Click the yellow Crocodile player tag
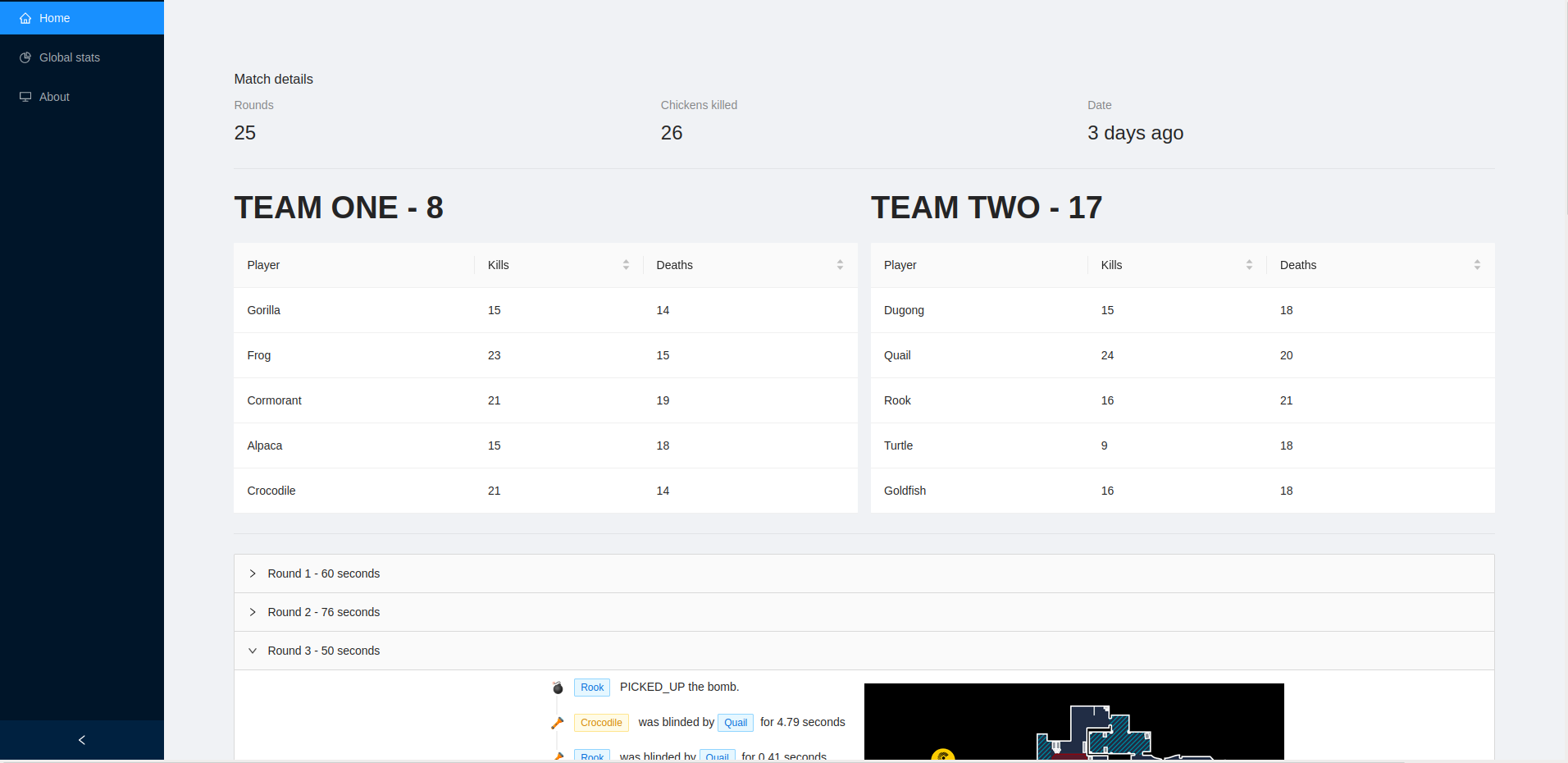This screenshot has height=763, width=1568. (x=601, y=723)
